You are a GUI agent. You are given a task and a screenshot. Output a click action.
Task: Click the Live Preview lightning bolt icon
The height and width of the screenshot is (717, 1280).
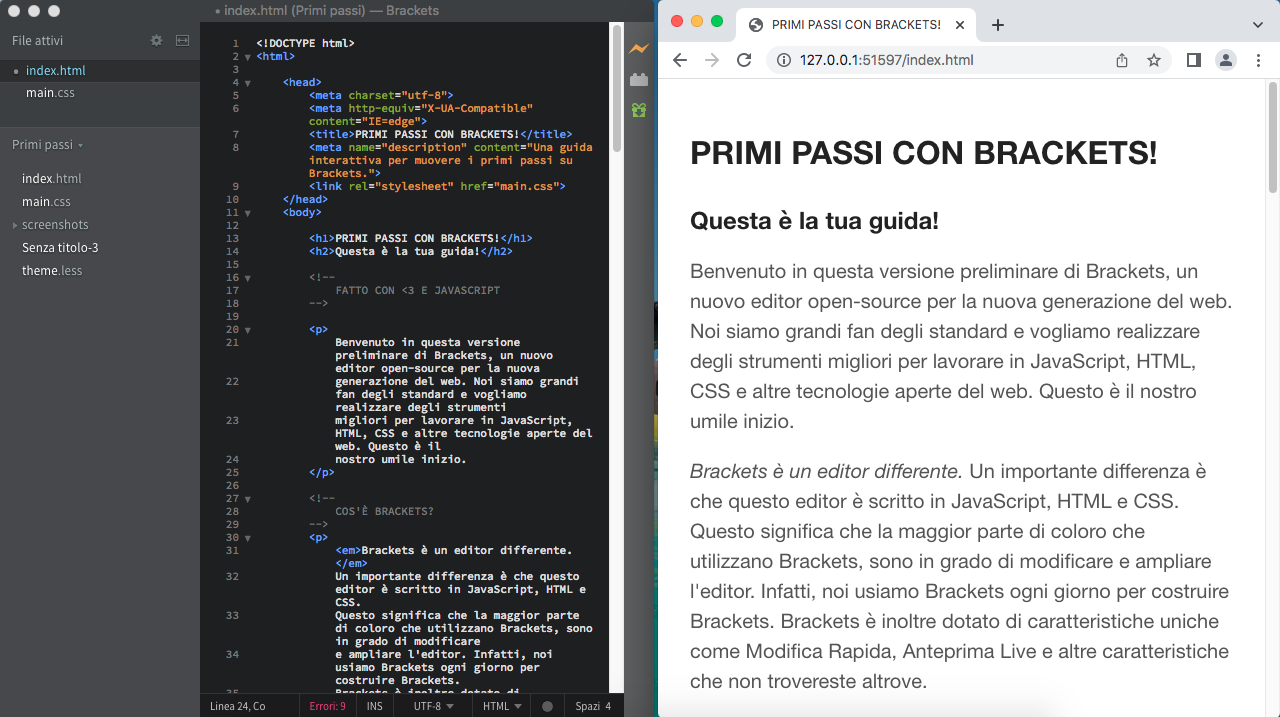pos(639,48)
